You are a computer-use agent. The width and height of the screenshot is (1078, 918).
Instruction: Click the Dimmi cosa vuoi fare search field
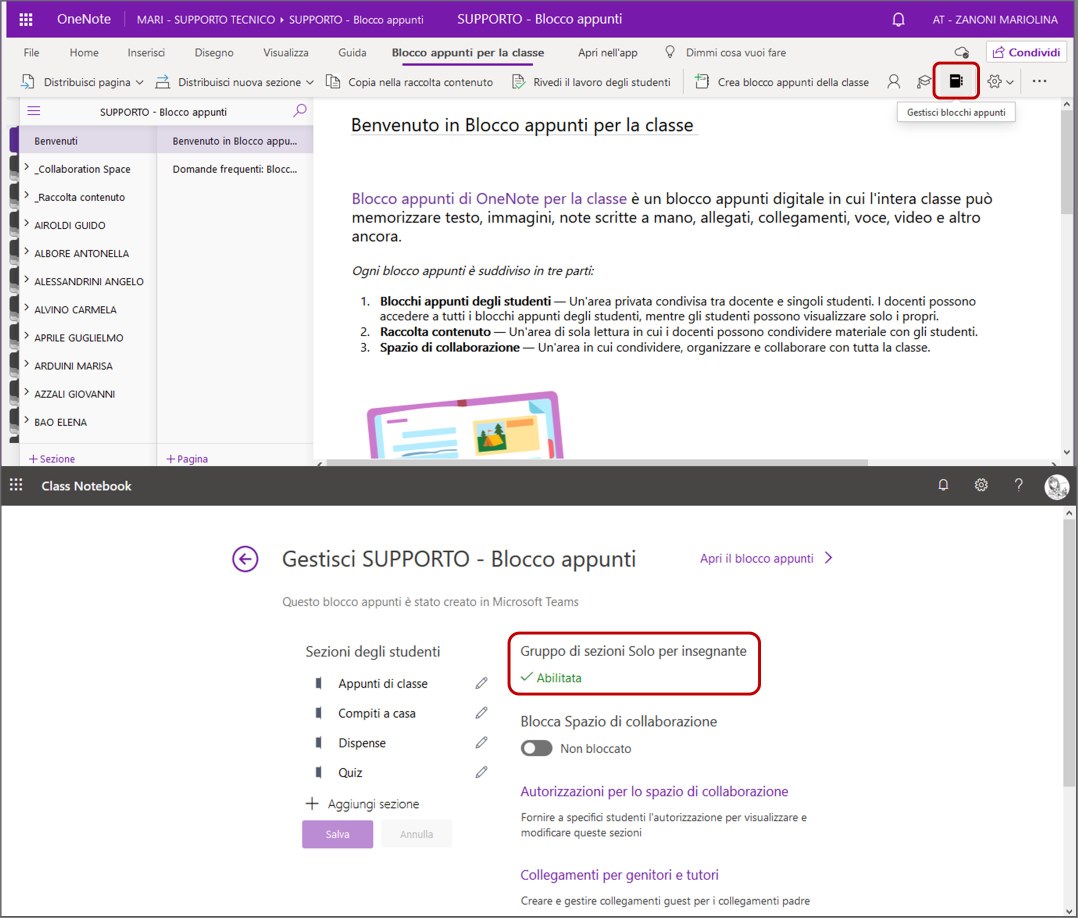(x=736, y=53)
